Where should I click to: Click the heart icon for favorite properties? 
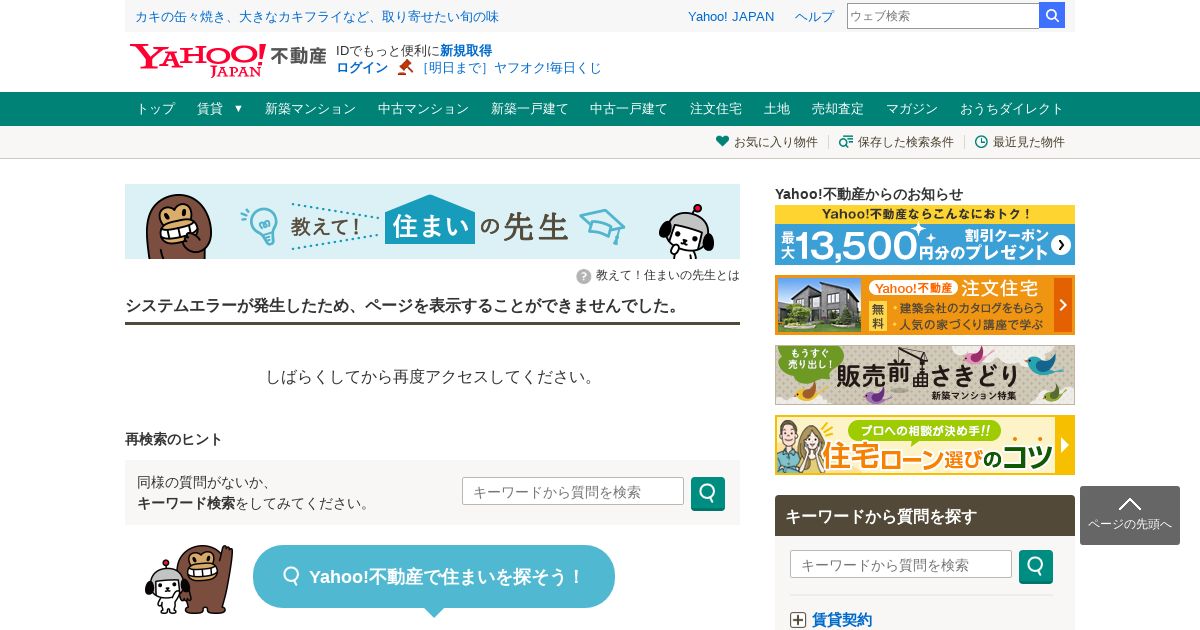tap(722, 141)
